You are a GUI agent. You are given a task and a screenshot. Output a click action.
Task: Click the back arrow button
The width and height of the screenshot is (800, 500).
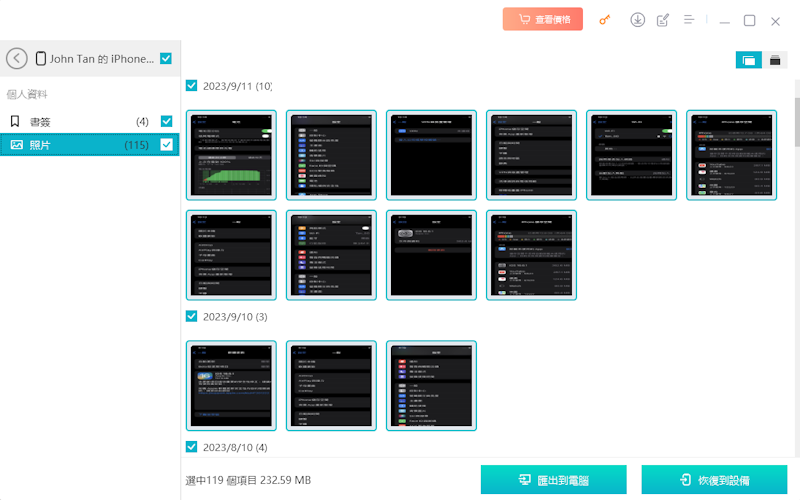point(17,58)
